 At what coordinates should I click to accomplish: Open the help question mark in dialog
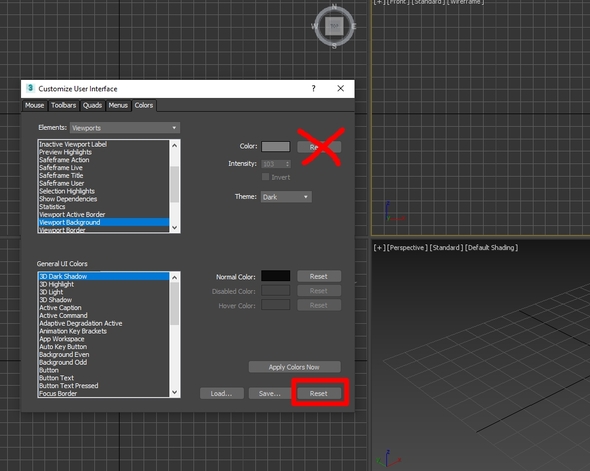pos(313,88)
